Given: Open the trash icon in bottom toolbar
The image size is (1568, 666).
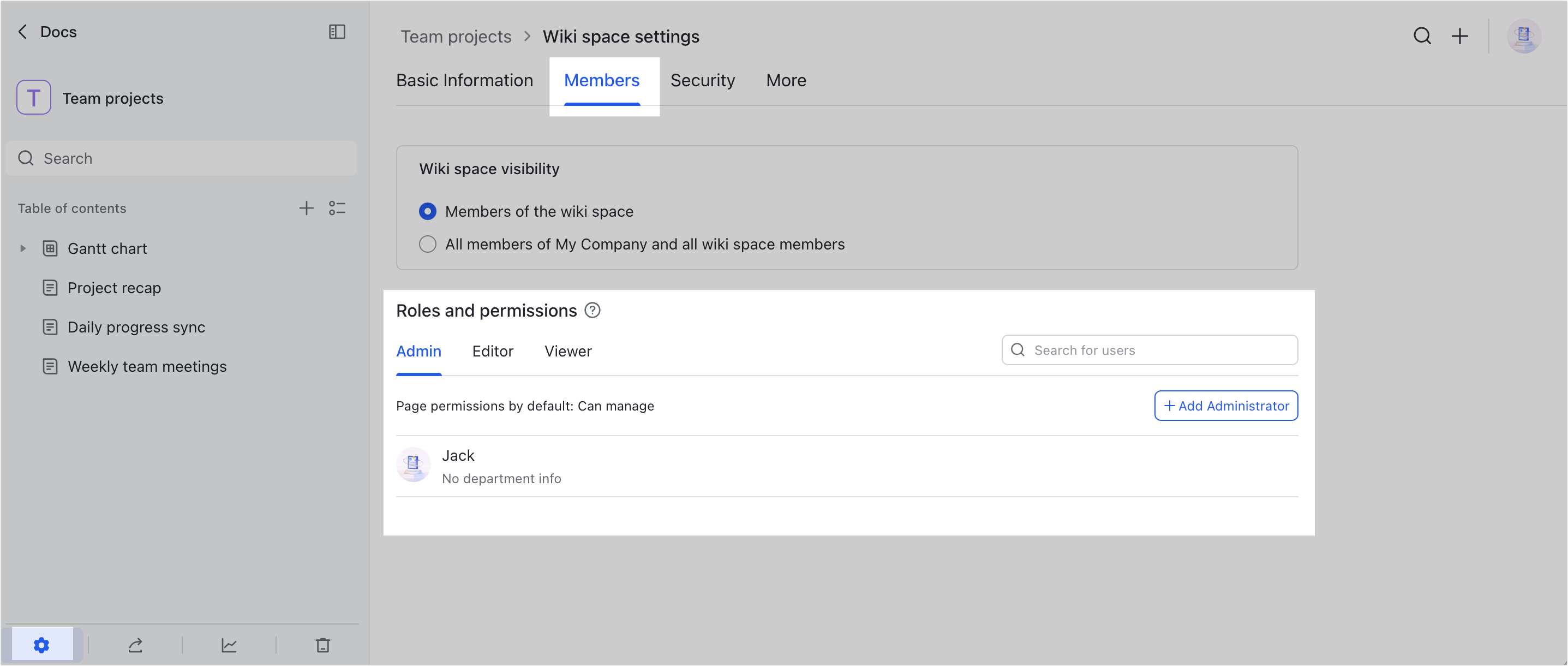Looking at the screenshot, I should pos(322,645).
